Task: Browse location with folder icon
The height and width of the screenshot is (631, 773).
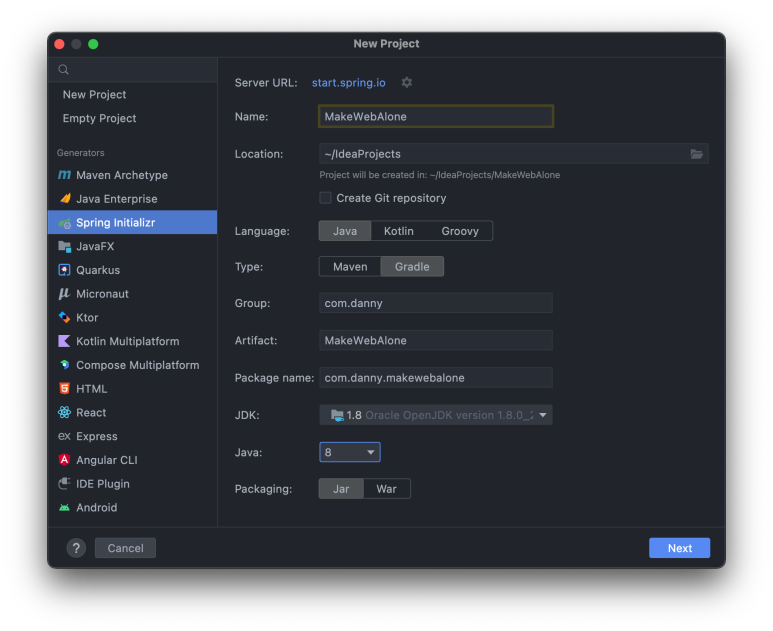Action: 696,154
